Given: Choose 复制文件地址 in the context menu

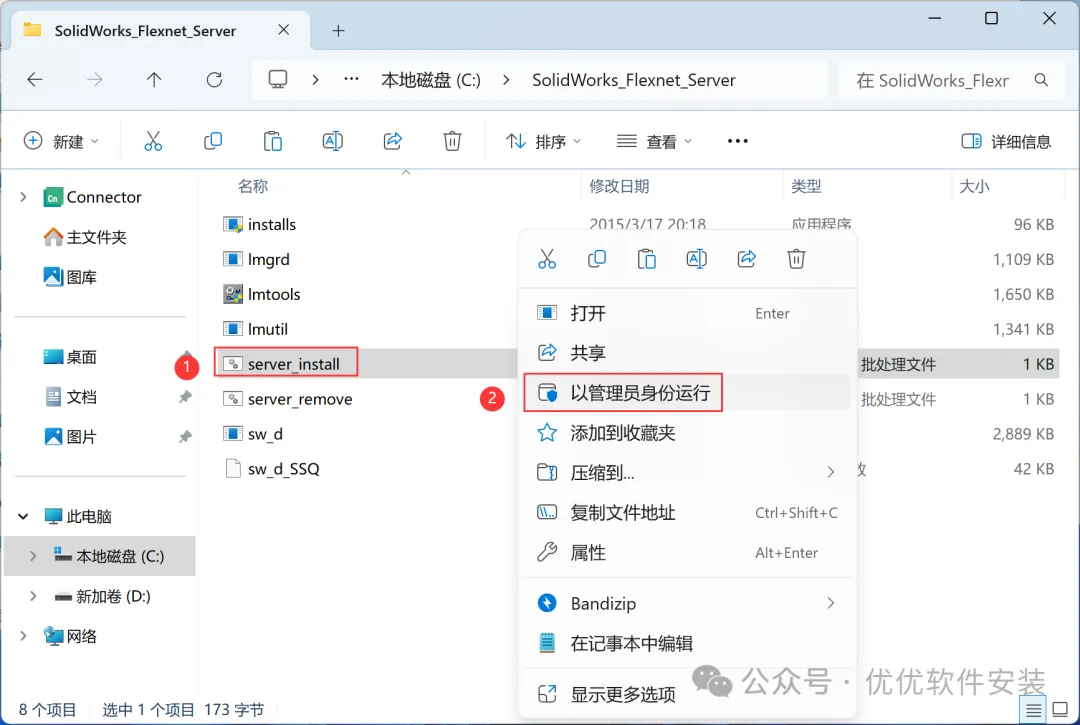Looking at the screenshot, I should [687, 512].
